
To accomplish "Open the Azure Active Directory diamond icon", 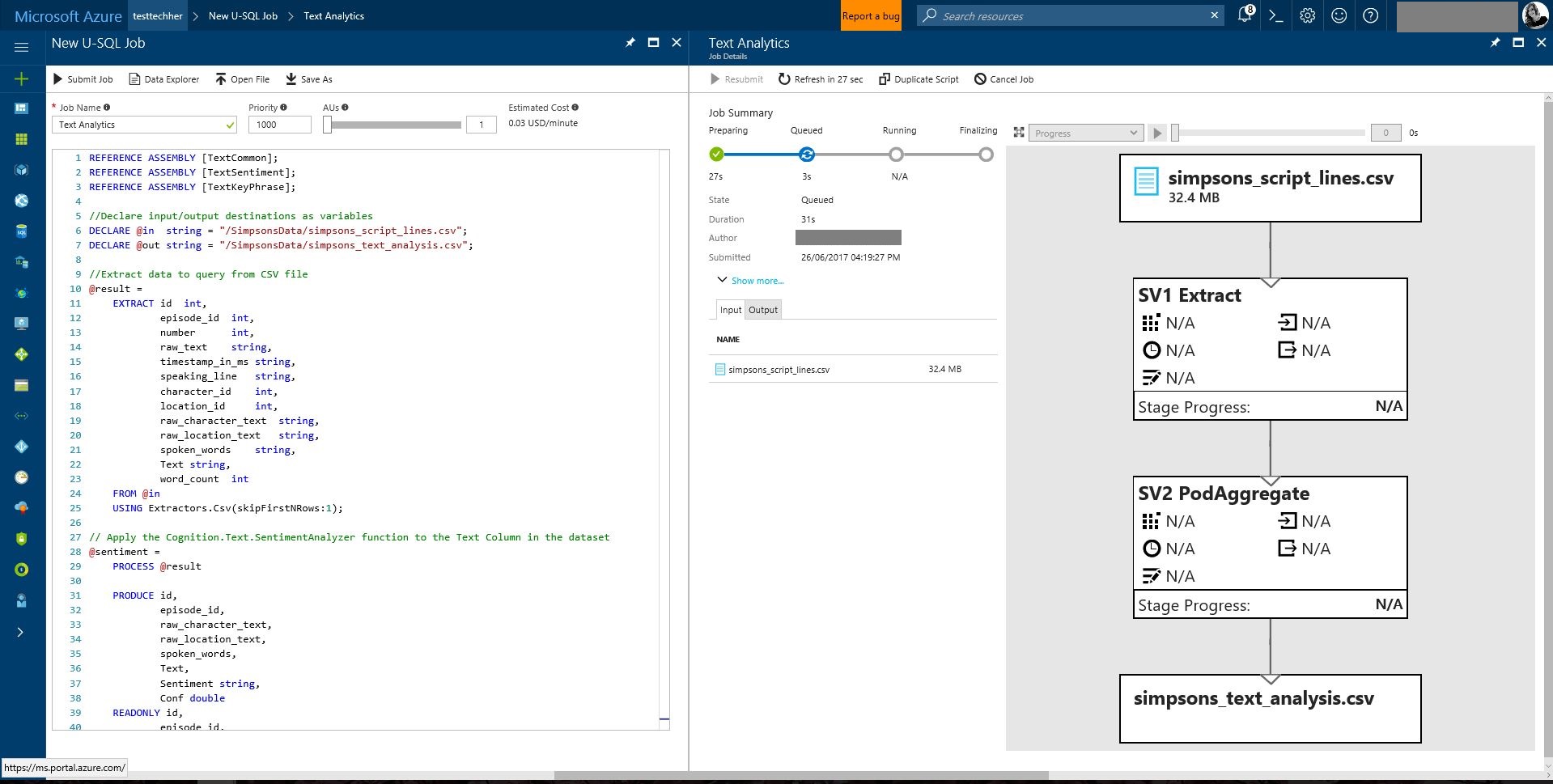I will pyautogui.click(x=22, y=447).
